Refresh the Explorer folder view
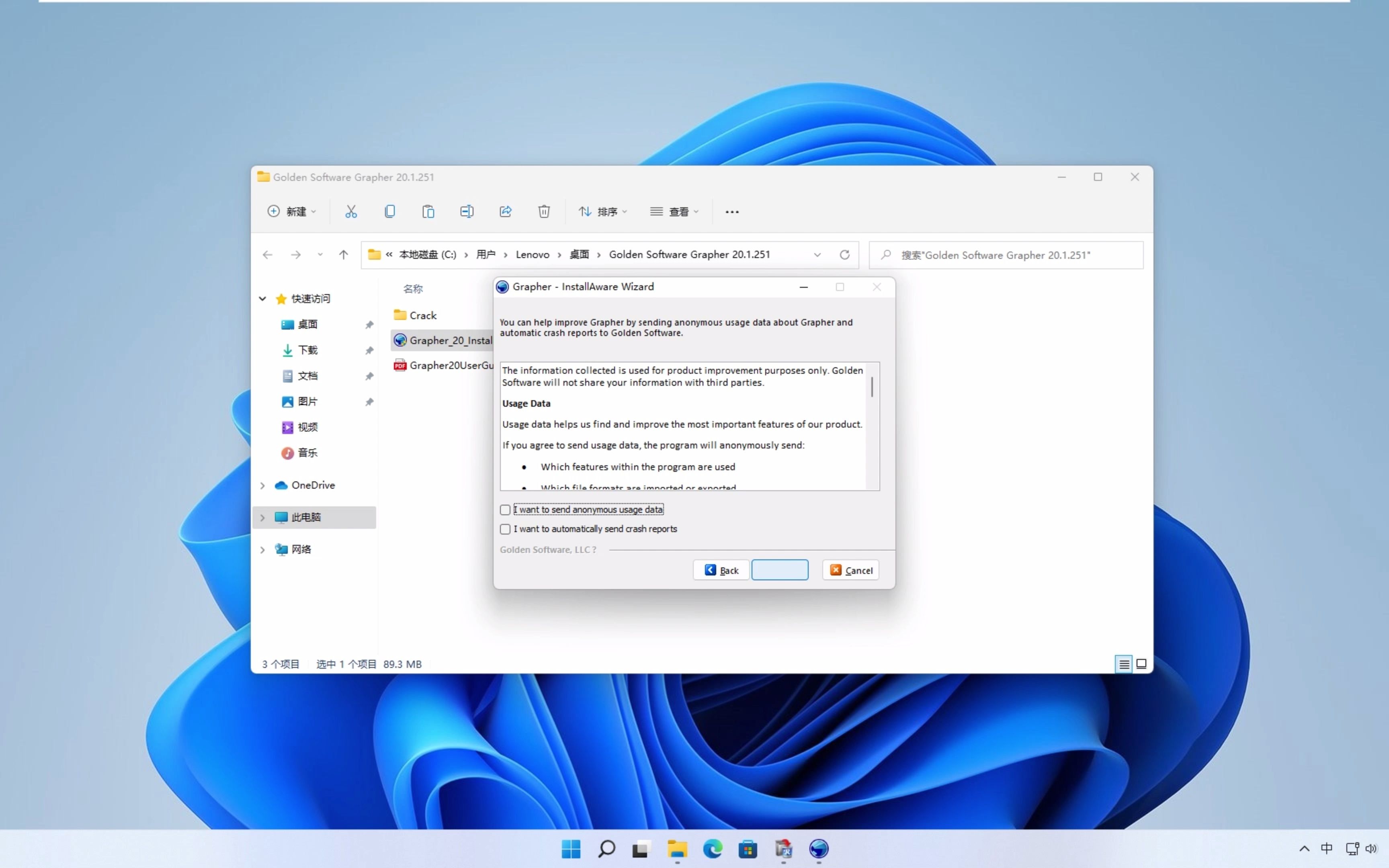Viewport: 1389px width, 868px height. [844, 254]
